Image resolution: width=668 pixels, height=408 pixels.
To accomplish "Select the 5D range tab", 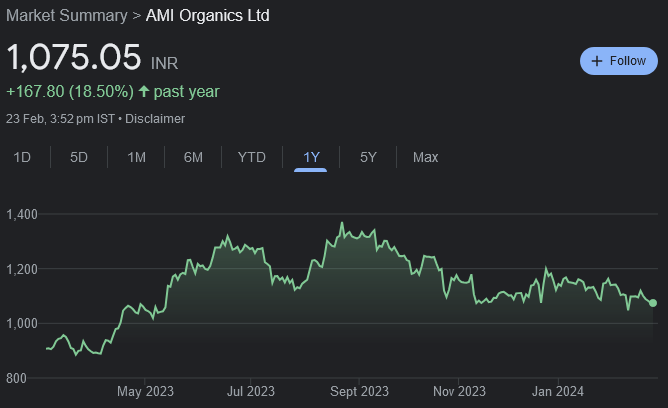I will point(79,157).
